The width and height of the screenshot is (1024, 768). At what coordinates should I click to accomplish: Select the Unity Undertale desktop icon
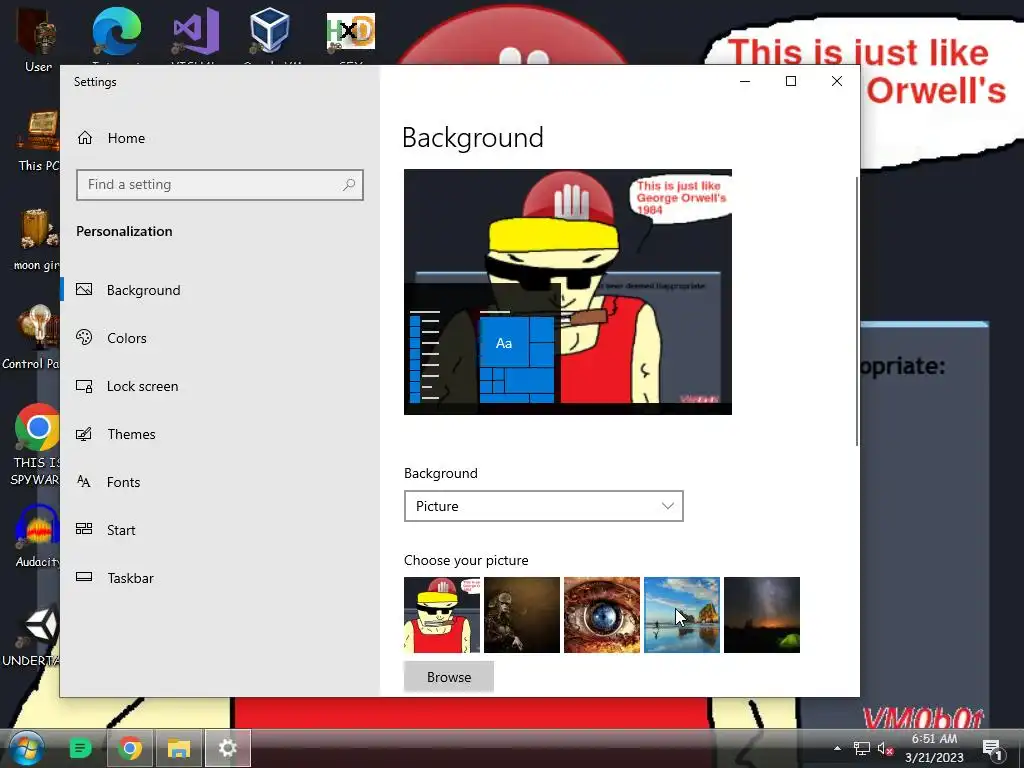click(x=33, y=636)
